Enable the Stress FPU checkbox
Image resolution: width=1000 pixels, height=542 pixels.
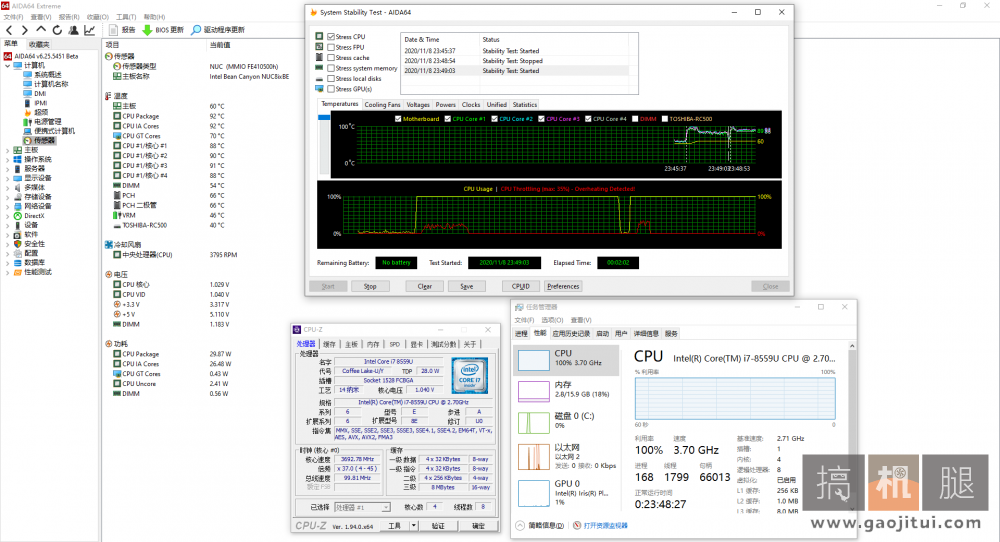pos(331,47)
